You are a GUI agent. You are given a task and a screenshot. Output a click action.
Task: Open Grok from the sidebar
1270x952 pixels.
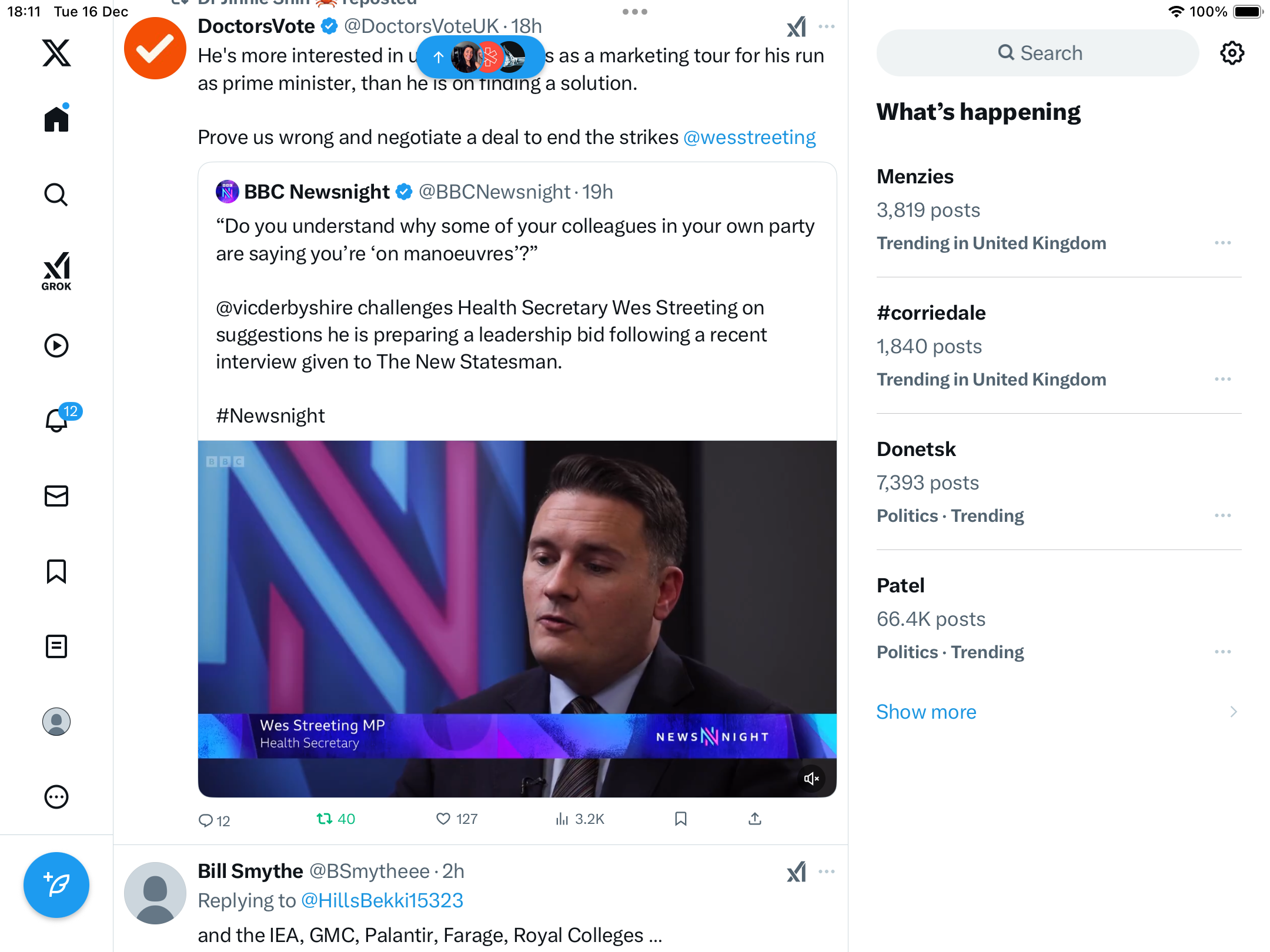pyautogui.click(x=56, y=271)
